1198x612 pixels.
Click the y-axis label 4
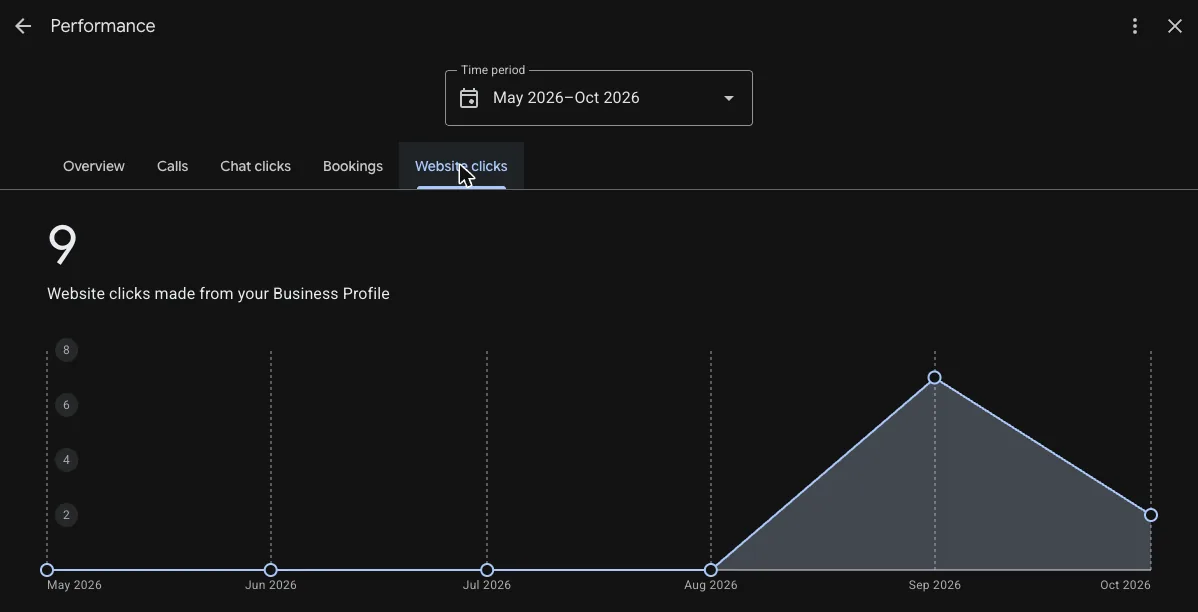[66, 460]
